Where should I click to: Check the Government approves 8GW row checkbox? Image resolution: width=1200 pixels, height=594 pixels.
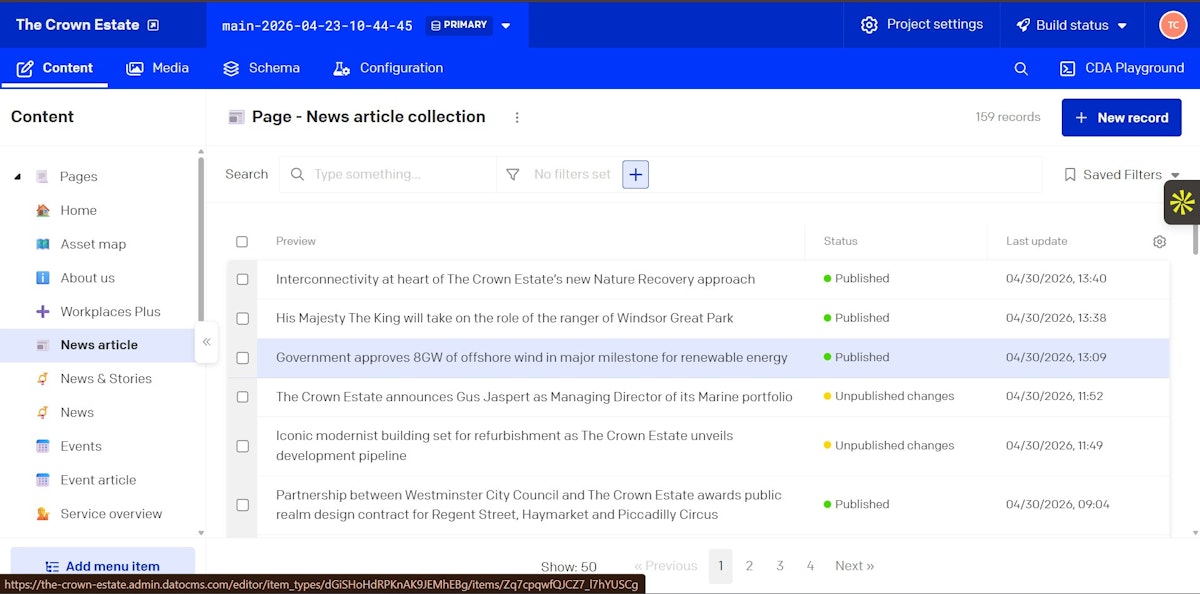click(x=242, y=357)
